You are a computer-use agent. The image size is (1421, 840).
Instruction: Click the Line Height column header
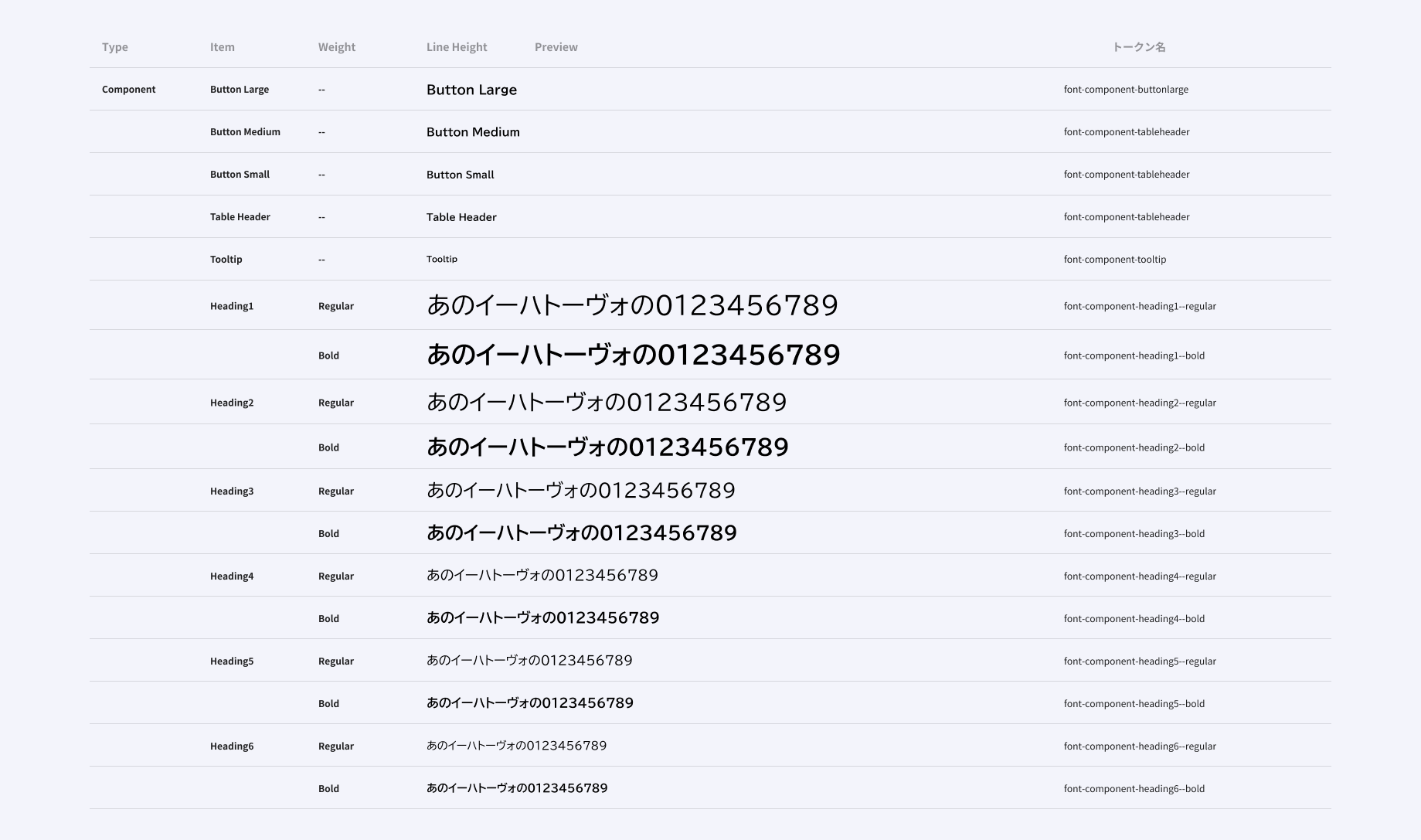coord(456,46)
